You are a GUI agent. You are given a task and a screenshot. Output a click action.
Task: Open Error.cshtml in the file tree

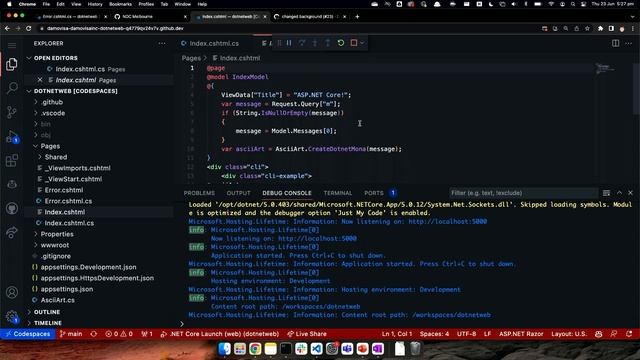[64, 190]
